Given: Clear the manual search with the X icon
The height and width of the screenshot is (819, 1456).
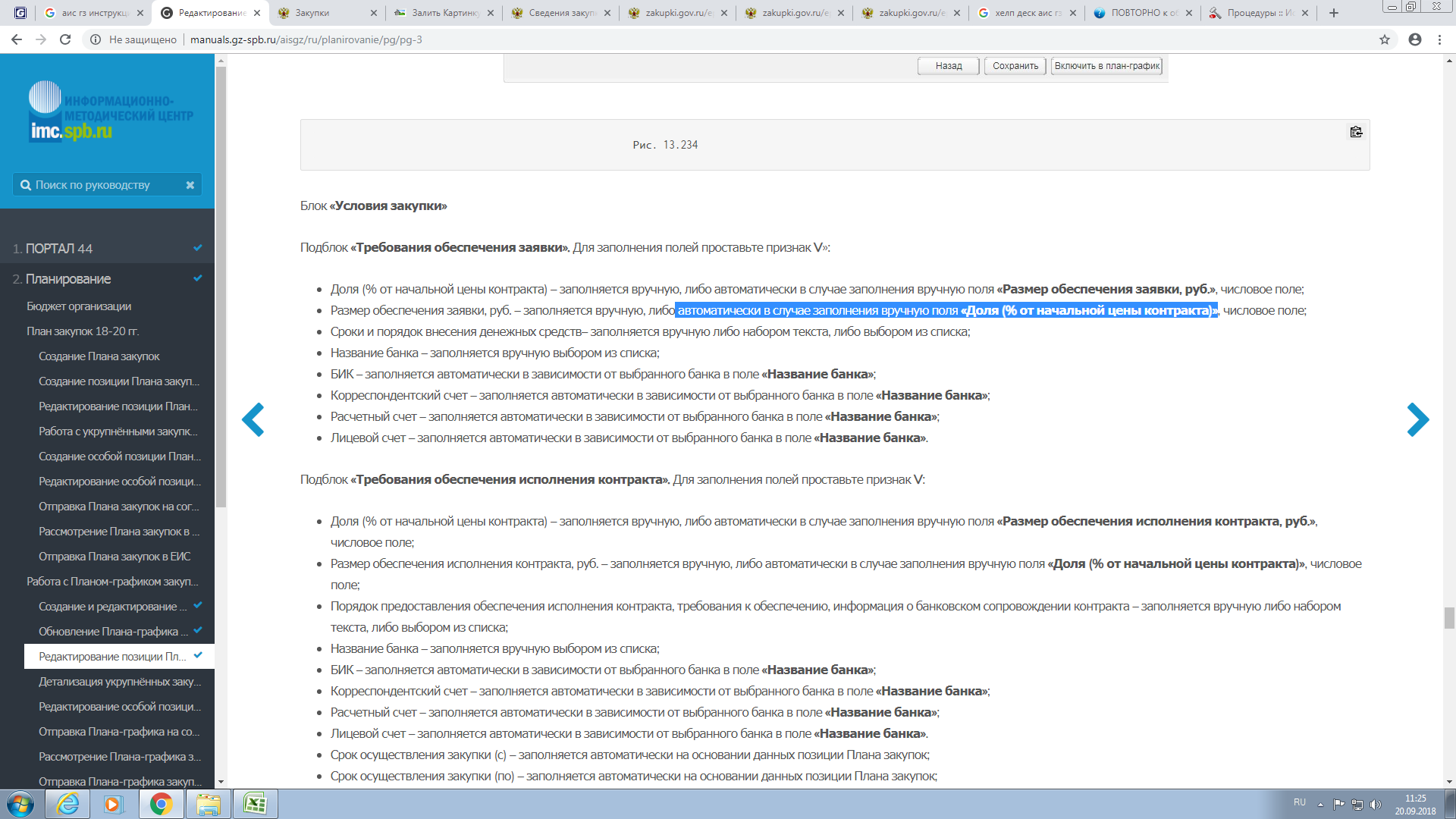Looking at the screenshot, I should [190, 185].
